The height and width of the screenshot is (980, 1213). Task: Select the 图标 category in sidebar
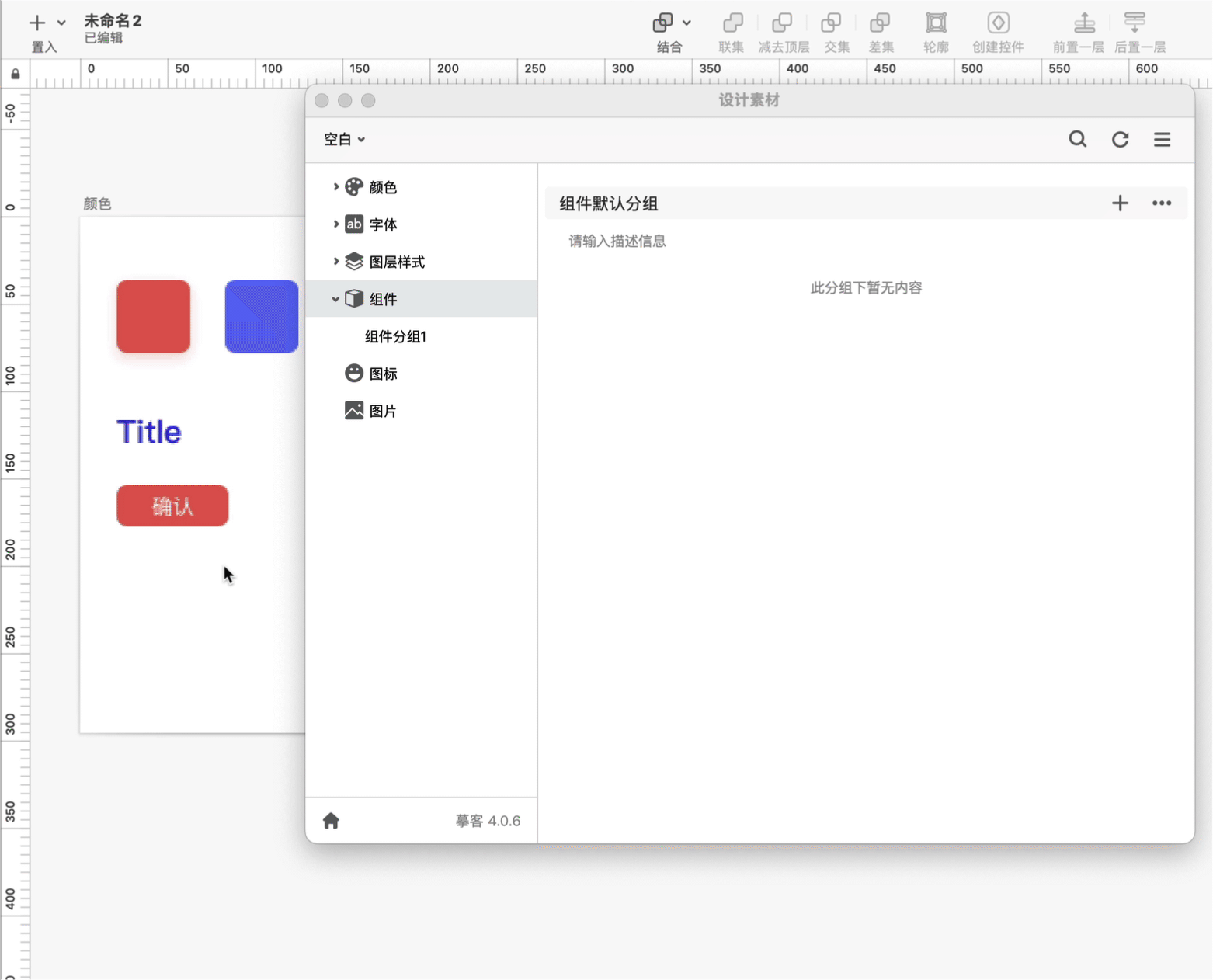[x=383, y=374]
